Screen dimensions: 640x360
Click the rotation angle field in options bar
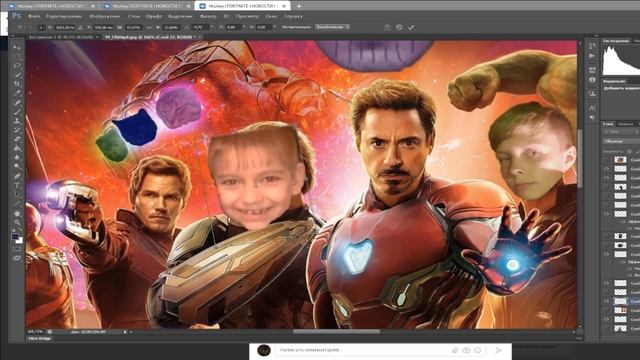click(200, 27)
